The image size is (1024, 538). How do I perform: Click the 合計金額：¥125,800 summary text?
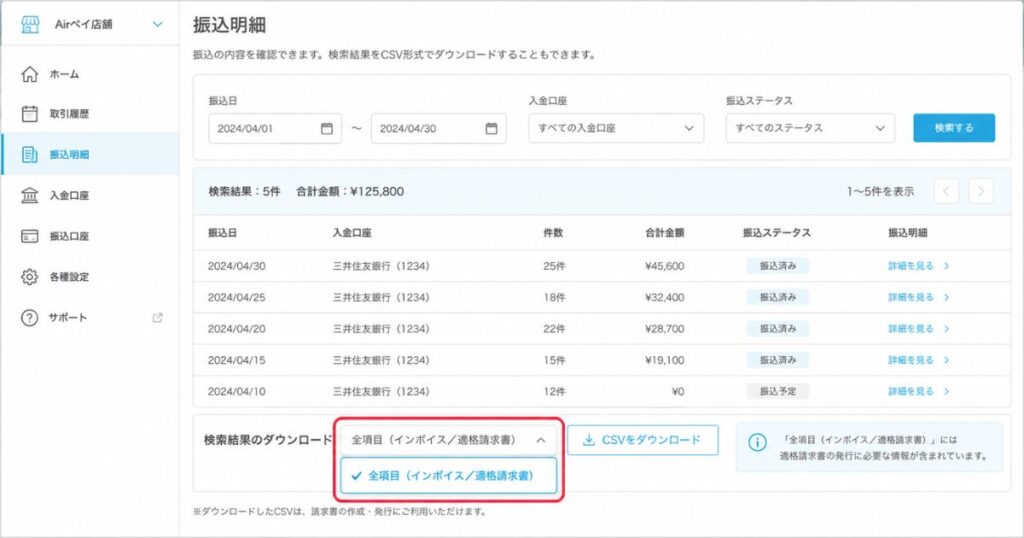pyautogui.click(x=350, y=191)
